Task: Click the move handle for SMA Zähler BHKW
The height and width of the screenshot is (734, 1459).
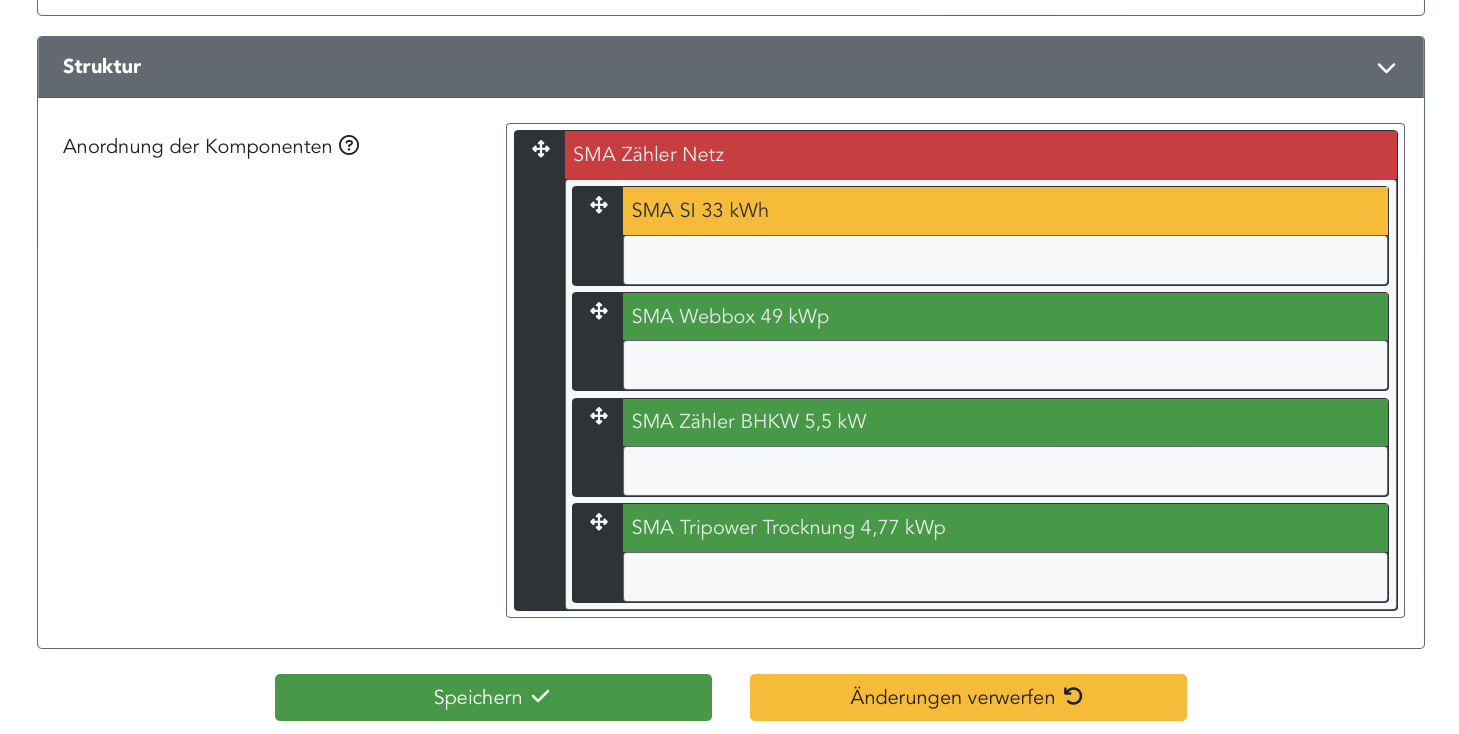Action: coord(599,416)
